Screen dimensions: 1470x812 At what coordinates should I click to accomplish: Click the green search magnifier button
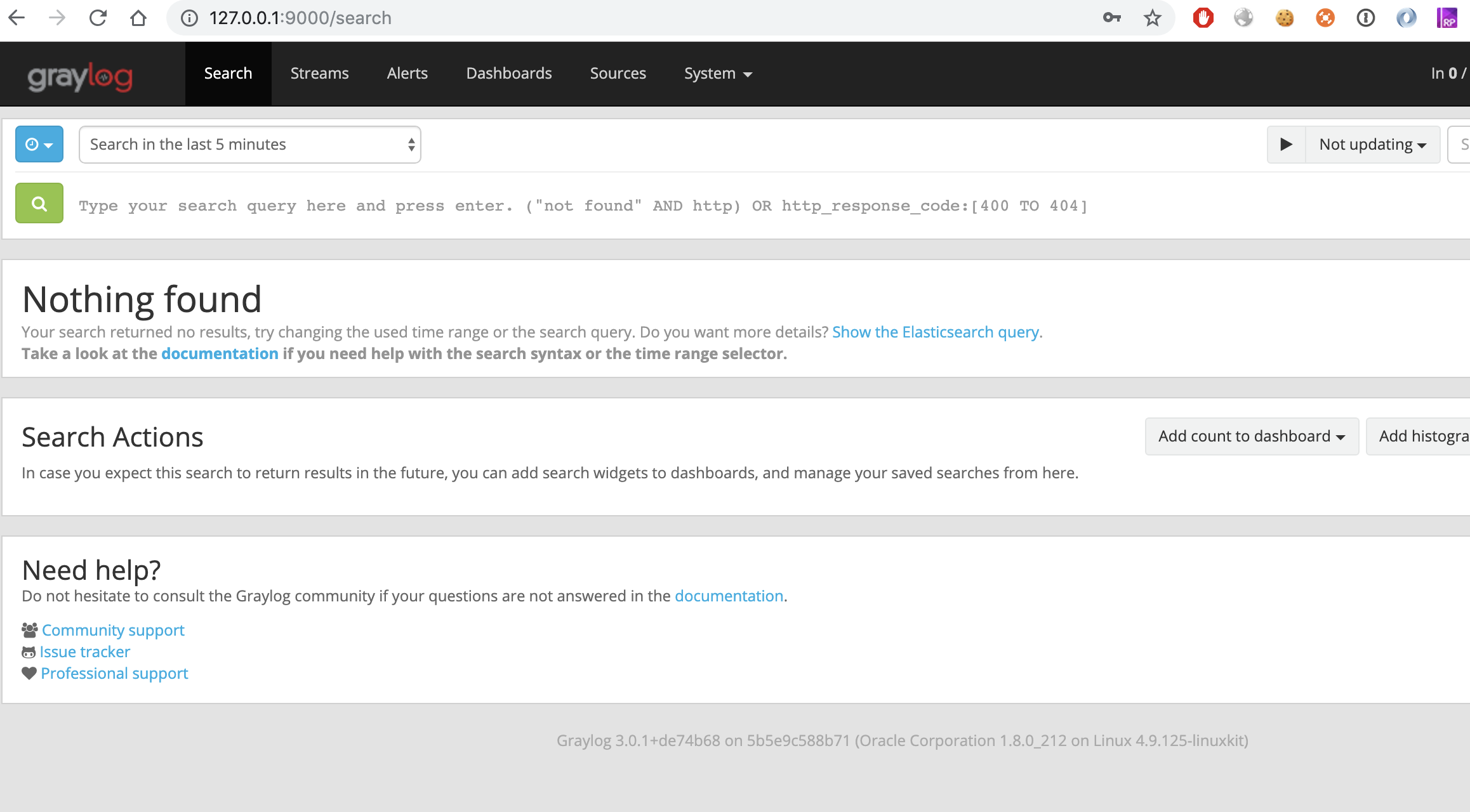point(39,204)
